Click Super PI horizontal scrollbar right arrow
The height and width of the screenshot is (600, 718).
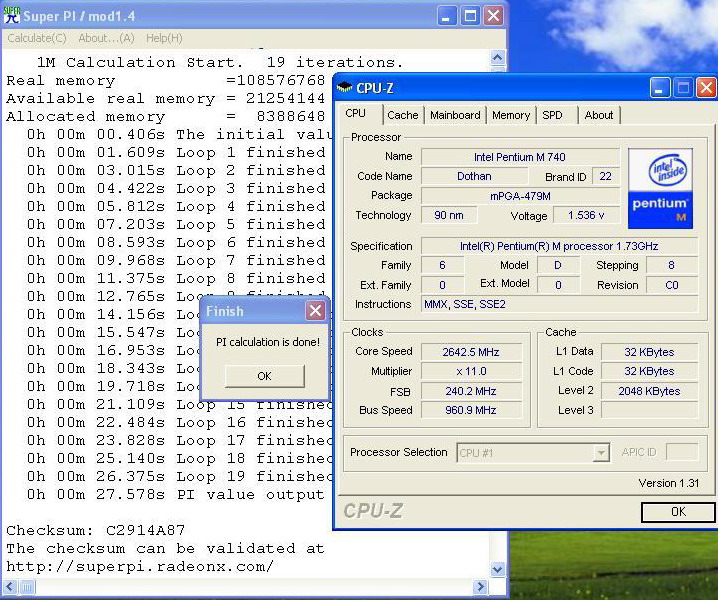click(x=481, y=586)
